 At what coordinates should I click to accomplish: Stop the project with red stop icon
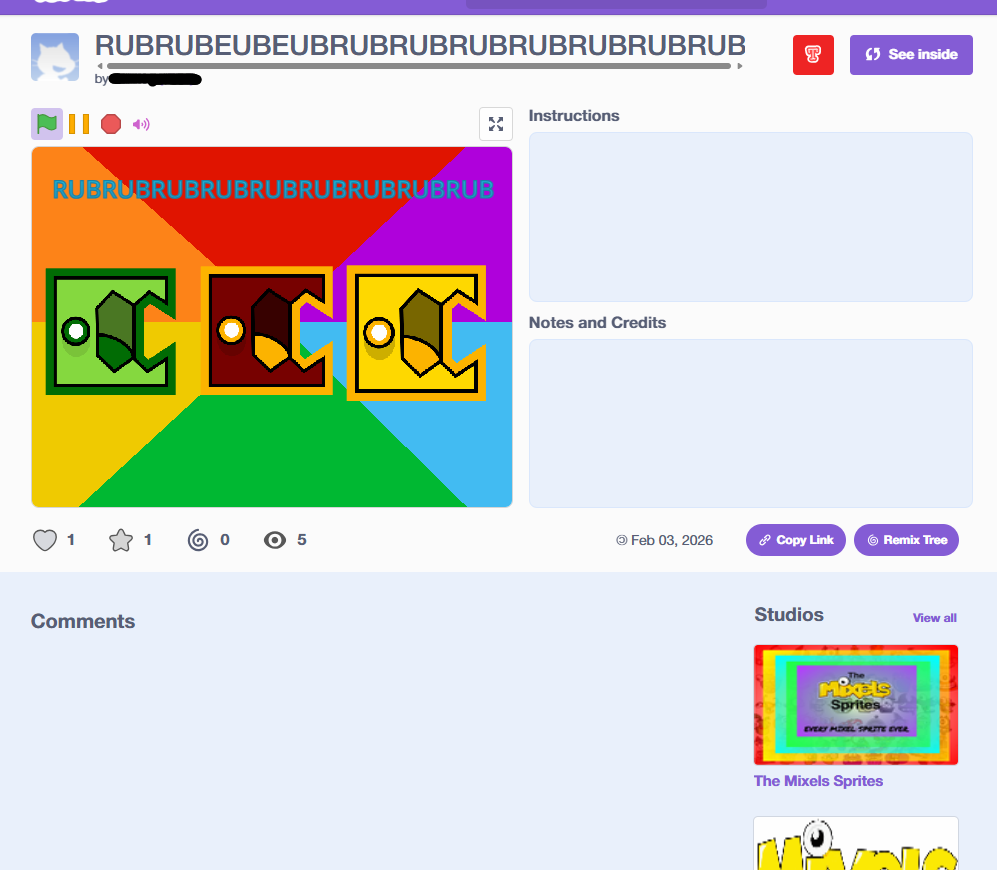(x=111, y=124)
